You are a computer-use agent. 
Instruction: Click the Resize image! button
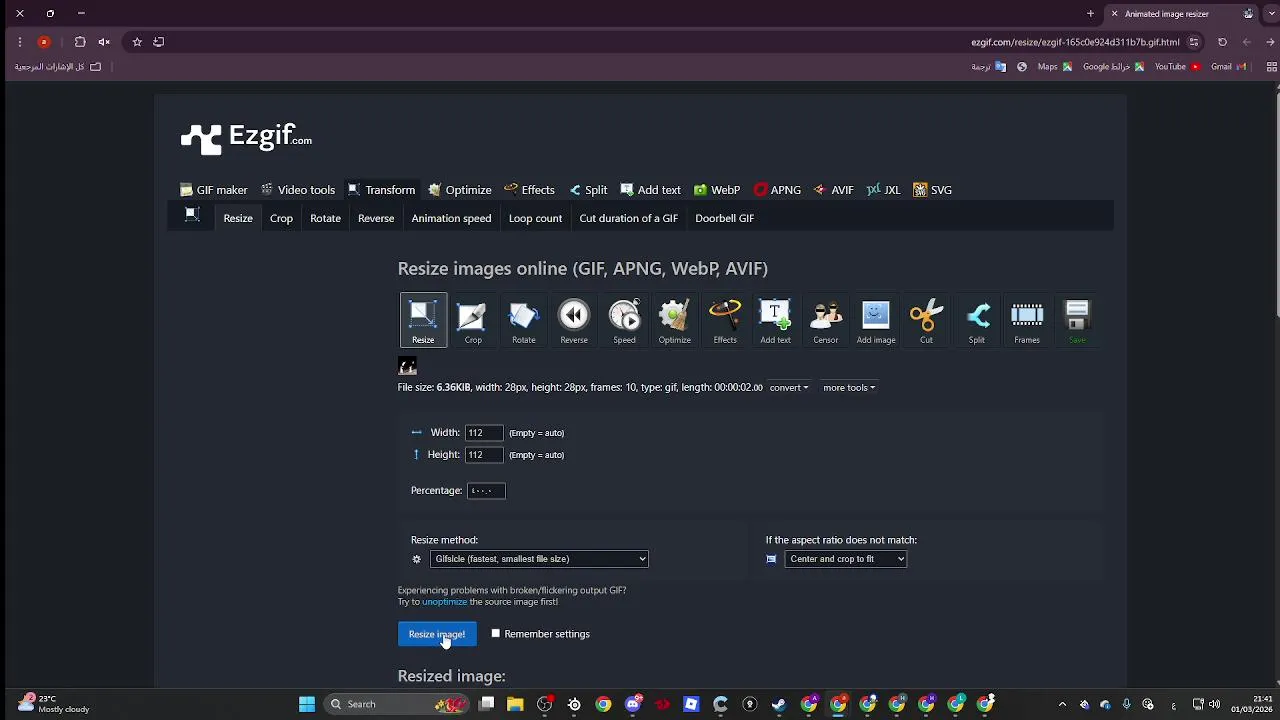tap(437, 634)
